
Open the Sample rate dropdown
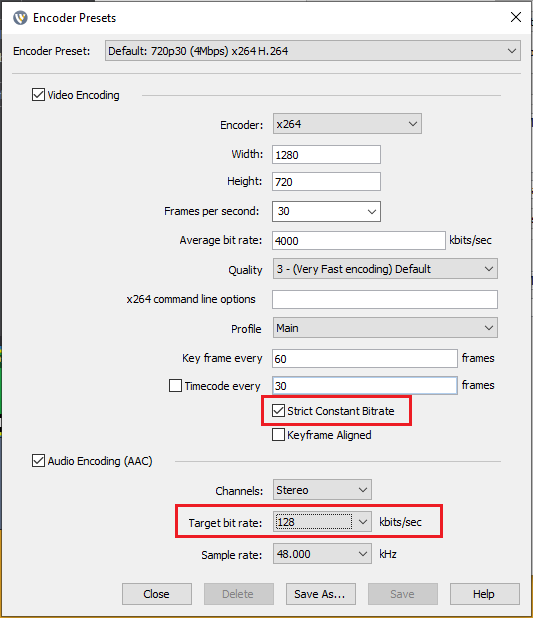tap(322, 554)
